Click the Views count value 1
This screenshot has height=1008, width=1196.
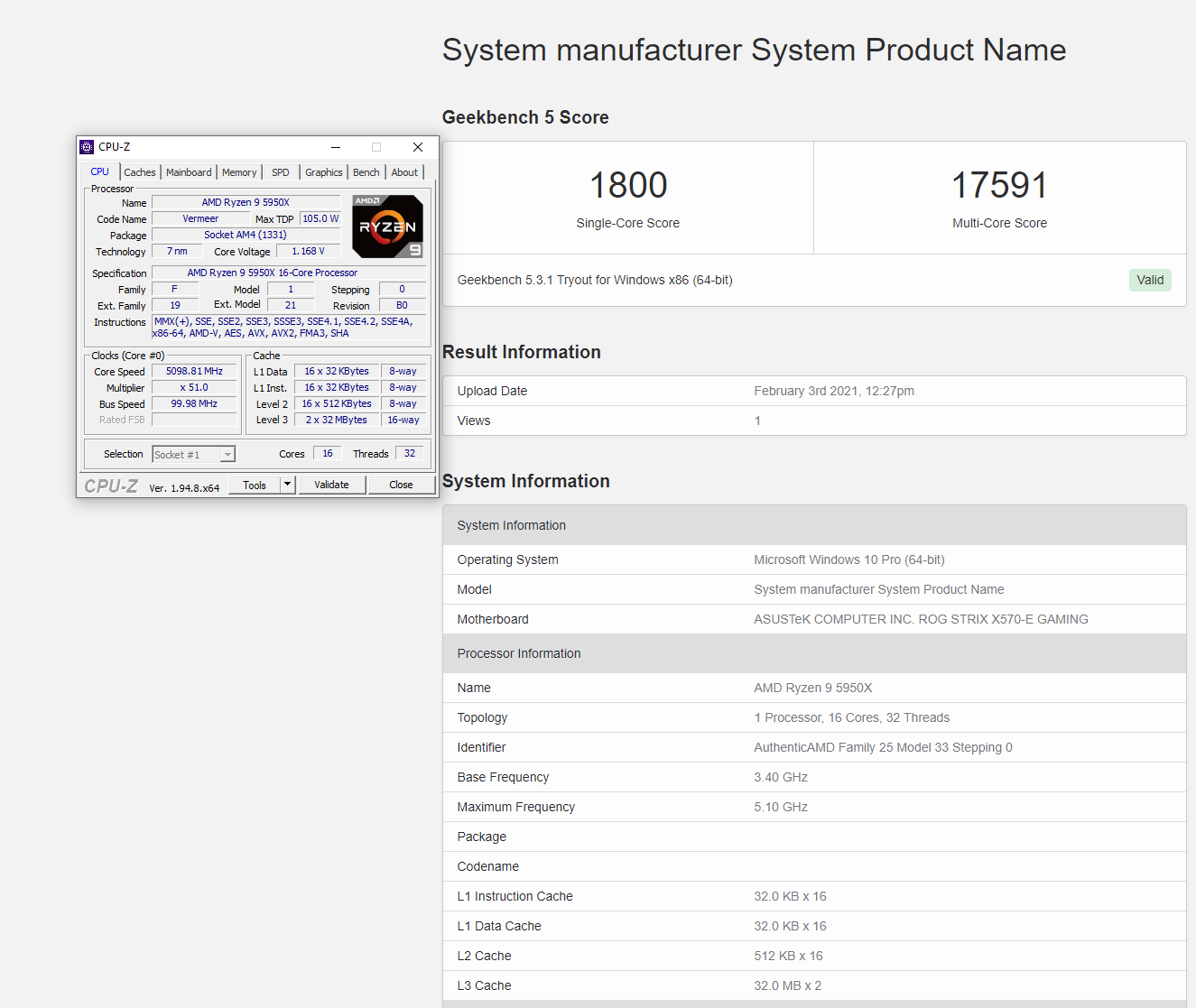tap(757, 421)
